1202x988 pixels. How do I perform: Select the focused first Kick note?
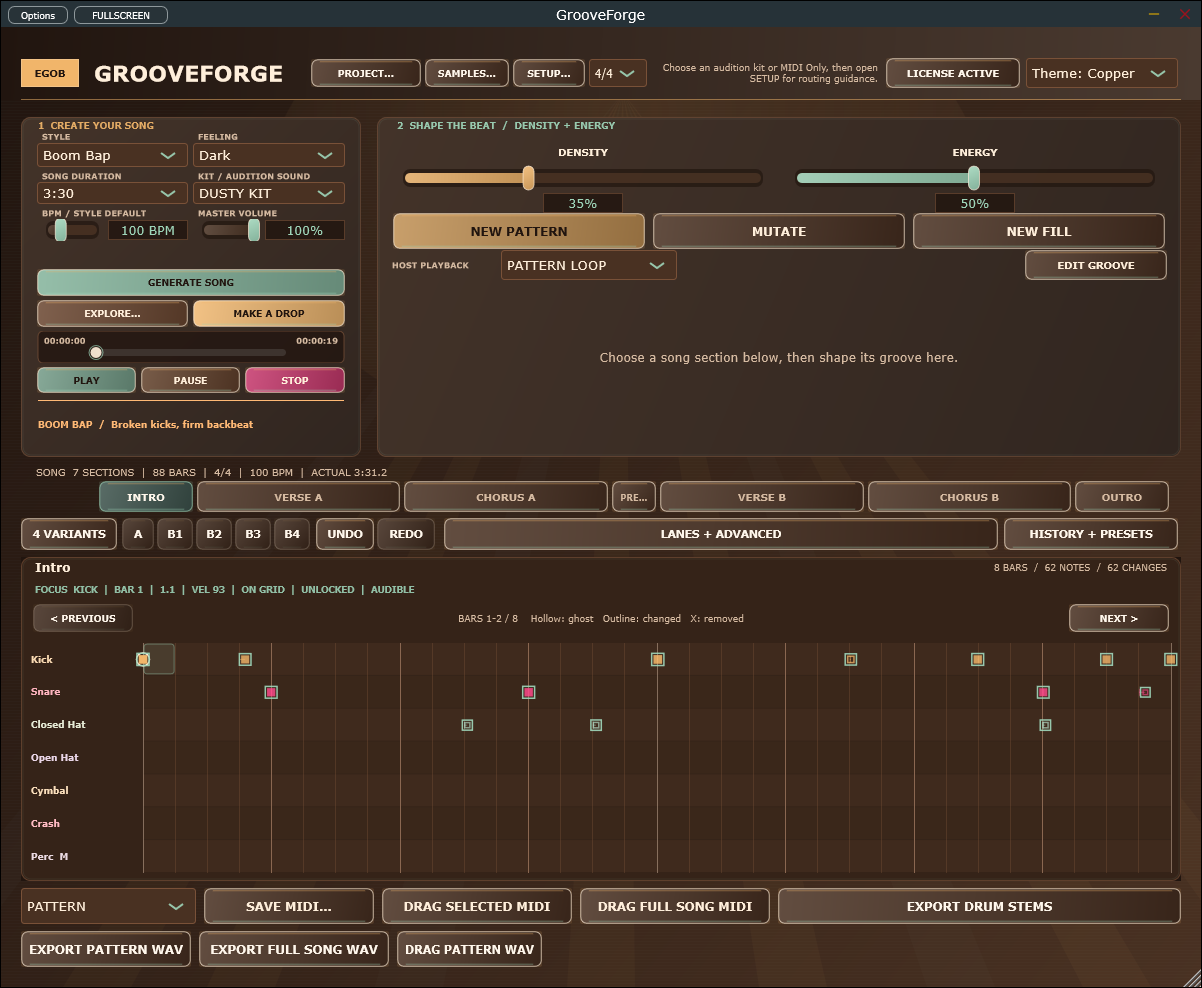pos(143,659)
